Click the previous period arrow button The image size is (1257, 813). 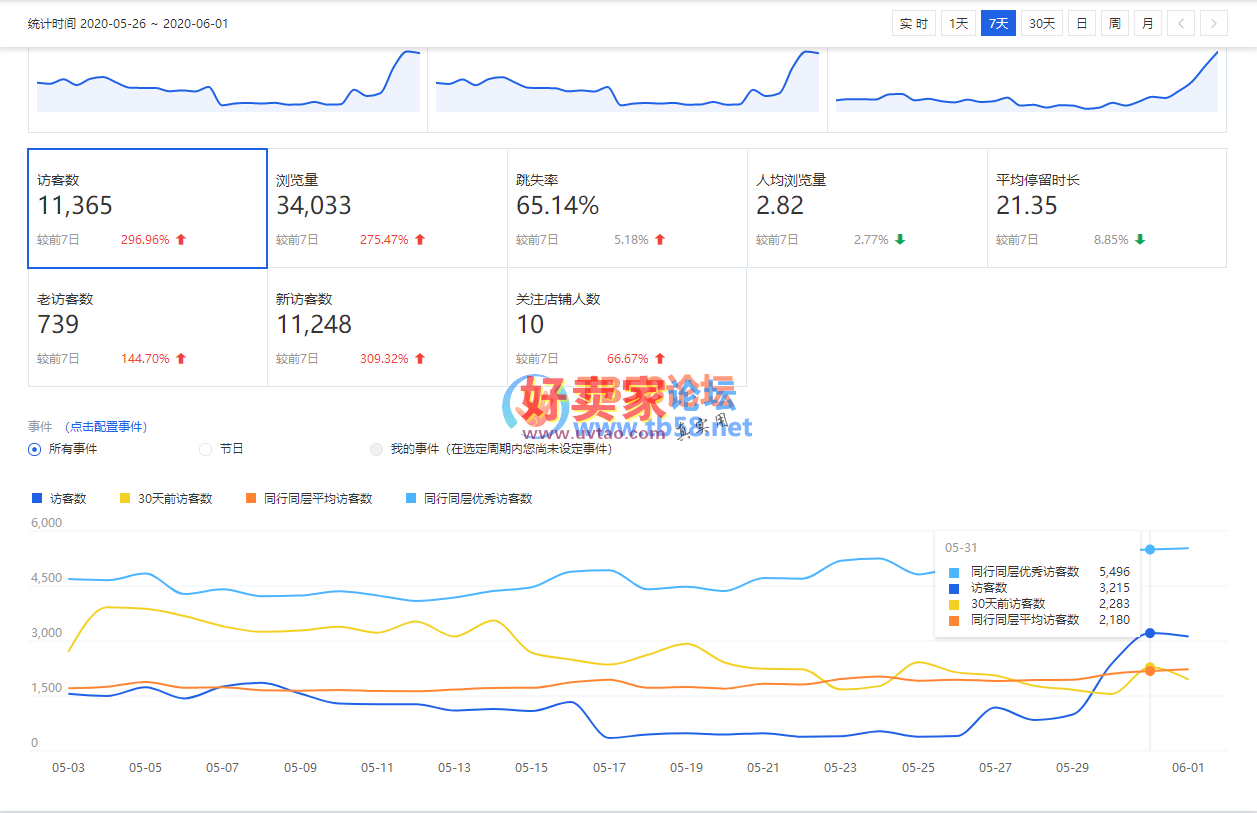pyautogui.click(x=1181, y=23)
